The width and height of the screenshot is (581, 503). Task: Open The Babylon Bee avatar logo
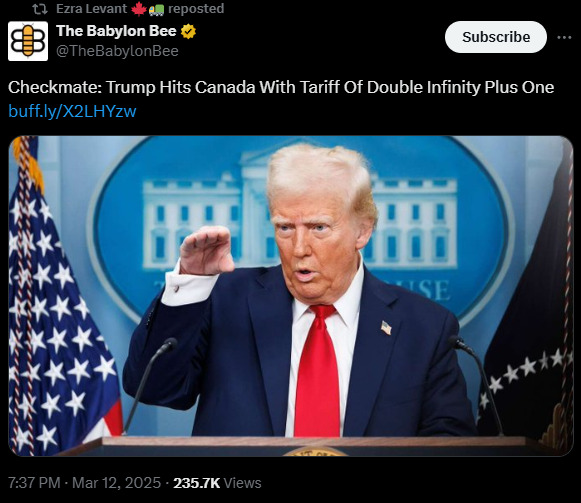tap(28, 41)
